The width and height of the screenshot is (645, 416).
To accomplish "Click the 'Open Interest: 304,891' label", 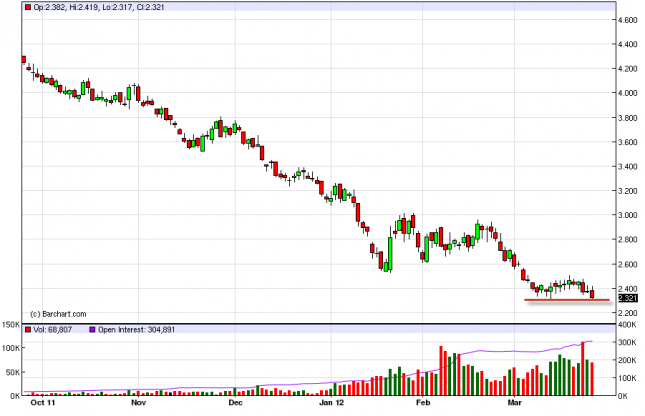I will coord(137,330).
